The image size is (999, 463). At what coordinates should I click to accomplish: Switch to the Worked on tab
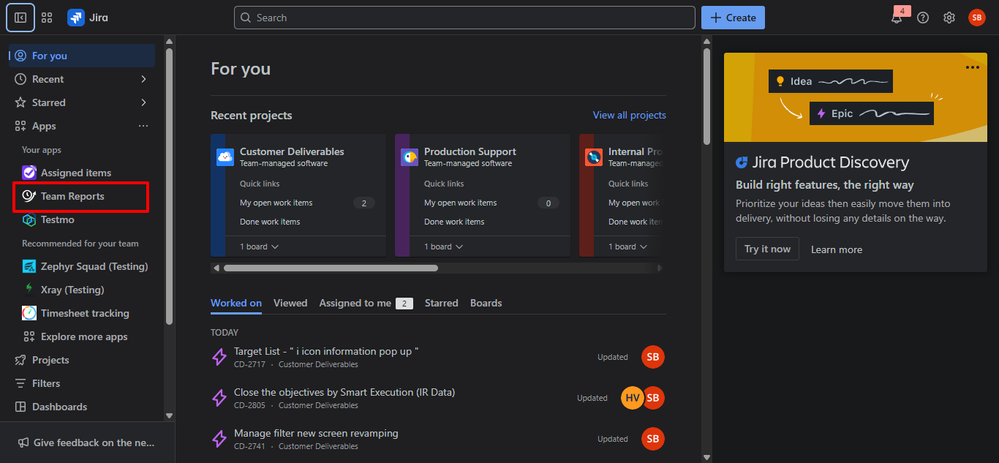(x=236, y=303)
